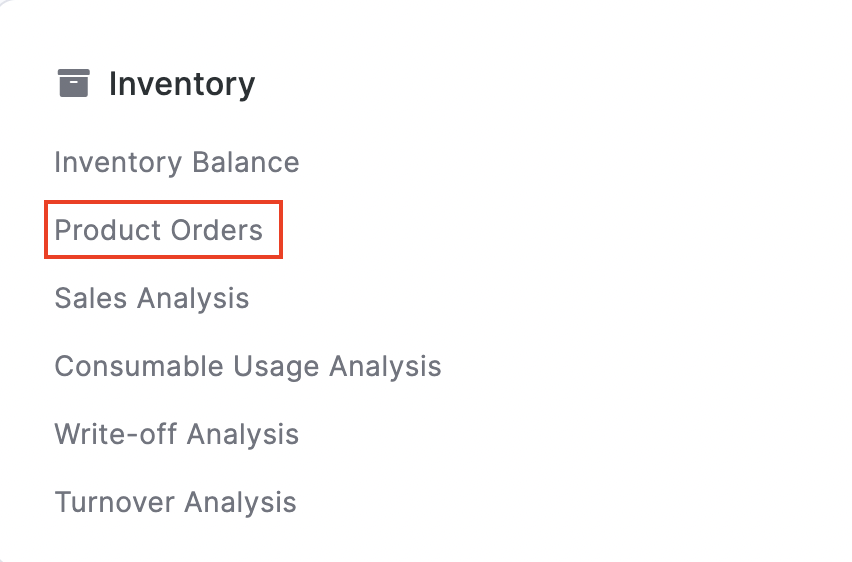This screenshot has width=852, height=562.
Task: Open the Product Orders link
Action: 159,230
